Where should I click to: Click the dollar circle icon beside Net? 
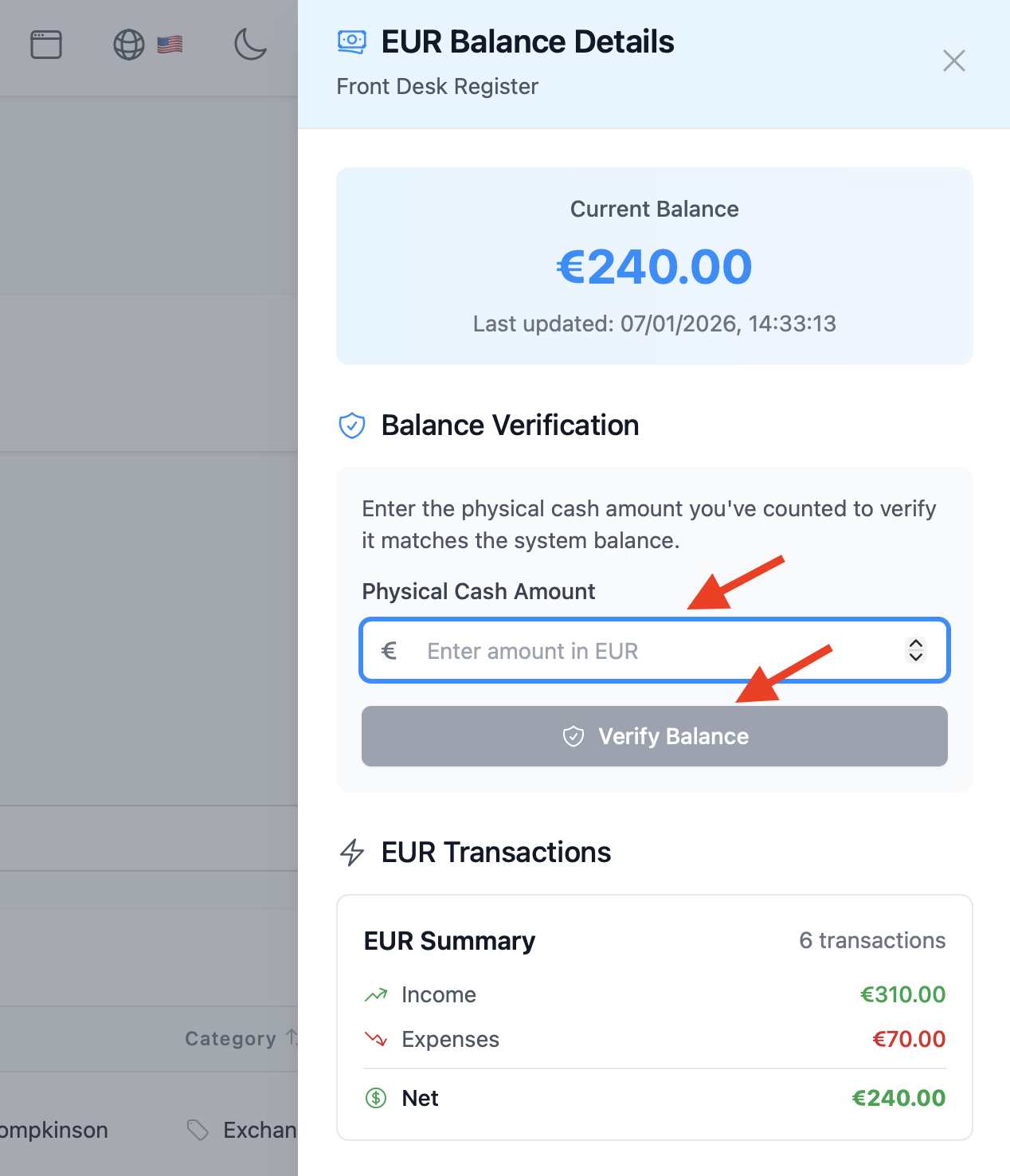[x=376, y=1098]
